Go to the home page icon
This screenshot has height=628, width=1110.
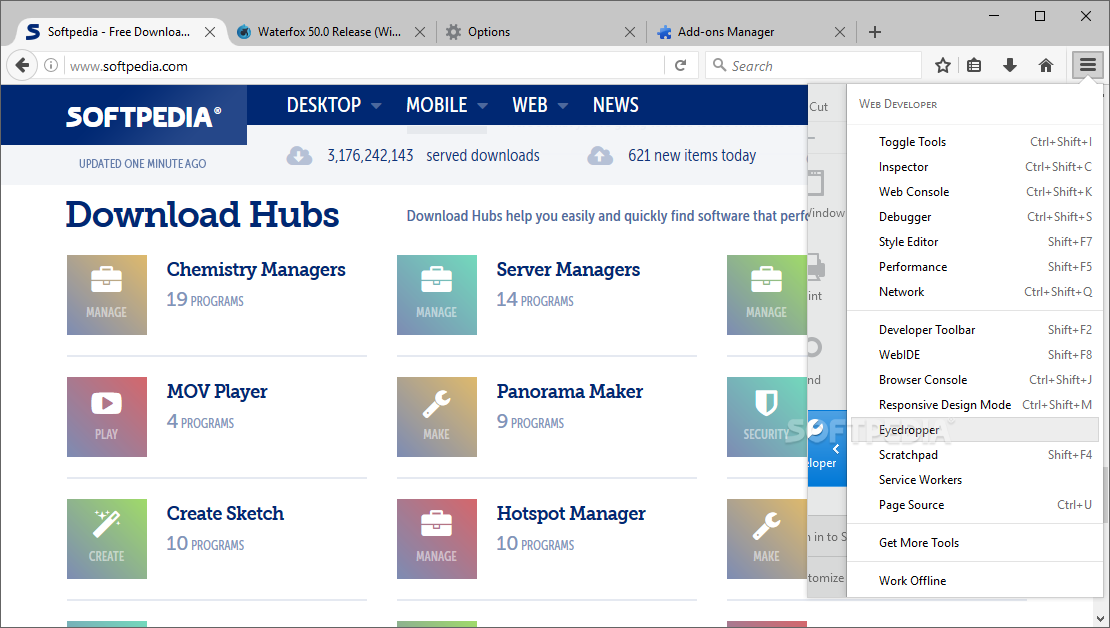point(1046,66)
